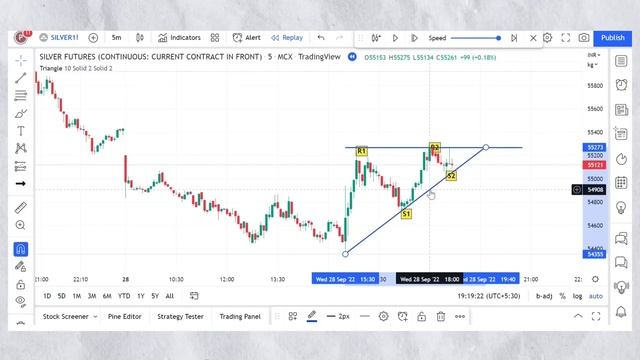This screenshot has width=640, height=360.
Task: Open indicator templates grid icon
Action: 215,38
